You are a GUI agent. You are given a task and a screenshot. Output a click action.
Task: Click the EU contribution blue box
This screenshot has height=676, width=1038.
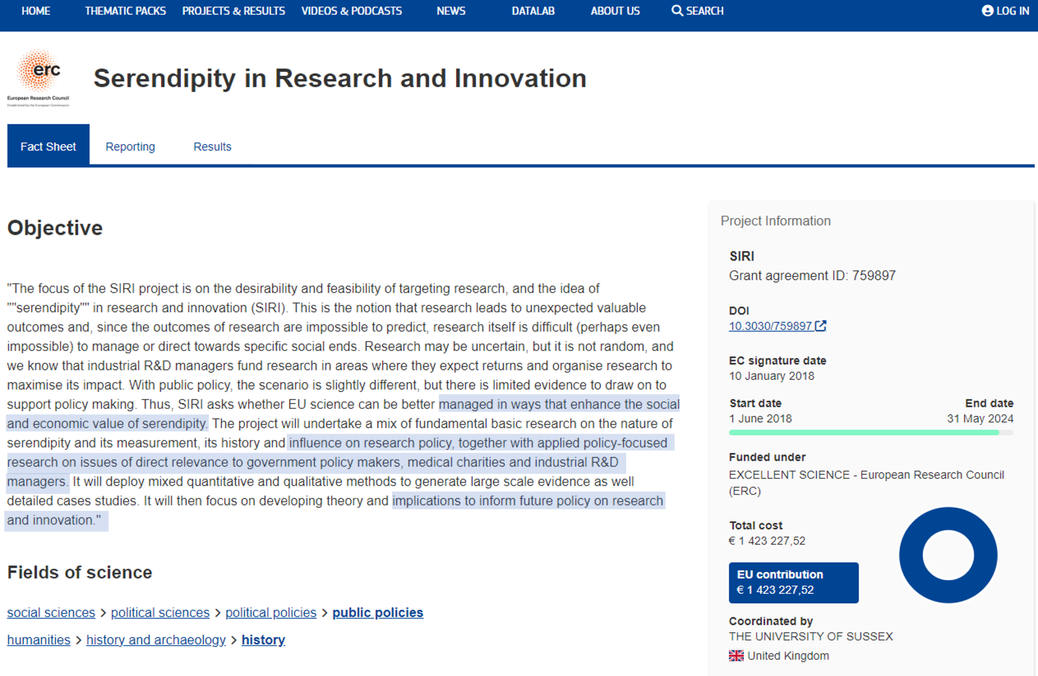(794, 583)
